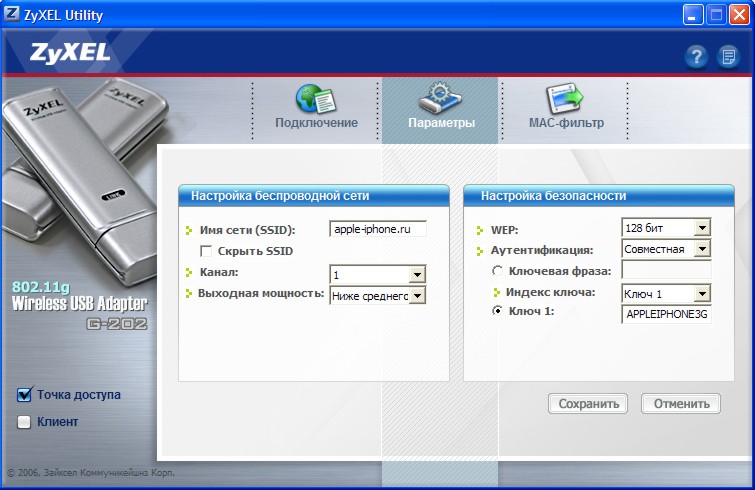This screenshot has width=755, height=490.
Task: Open the Help question mark icon
Action: tap(696, 57)
